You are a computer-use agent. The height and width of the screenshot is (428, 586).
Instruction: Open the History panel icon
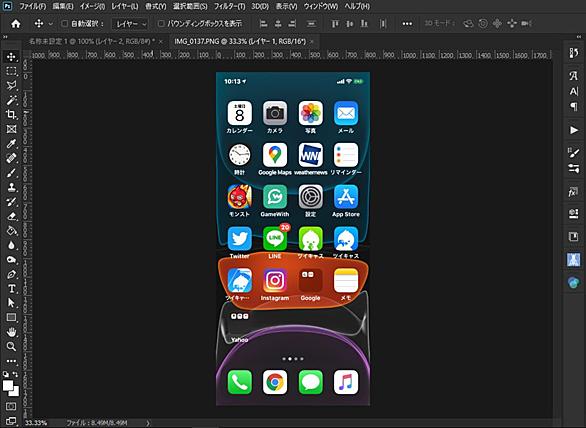pos(574,53)
